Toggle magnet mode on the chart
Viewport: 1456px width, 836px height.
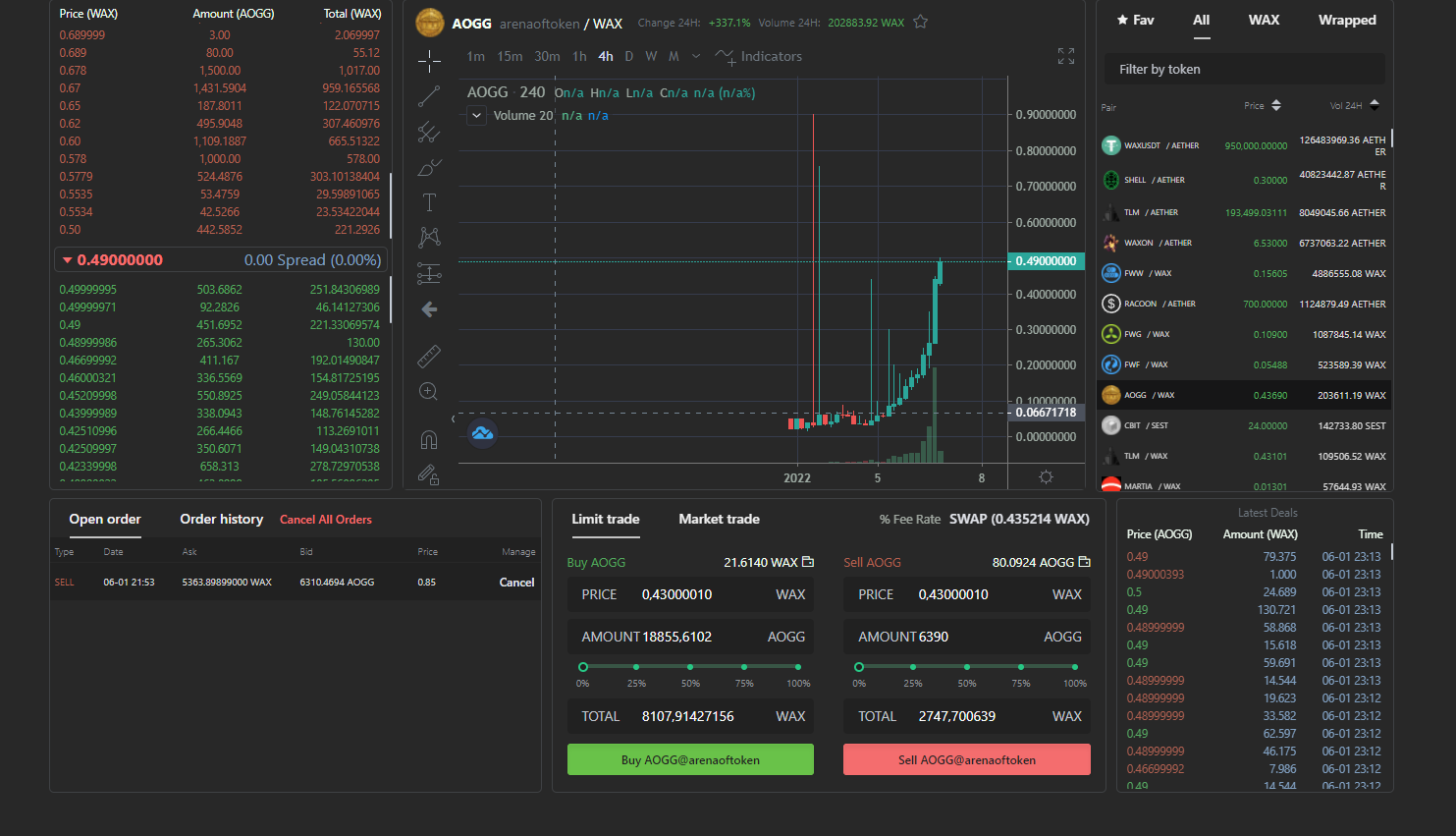[x=429, y=439]
